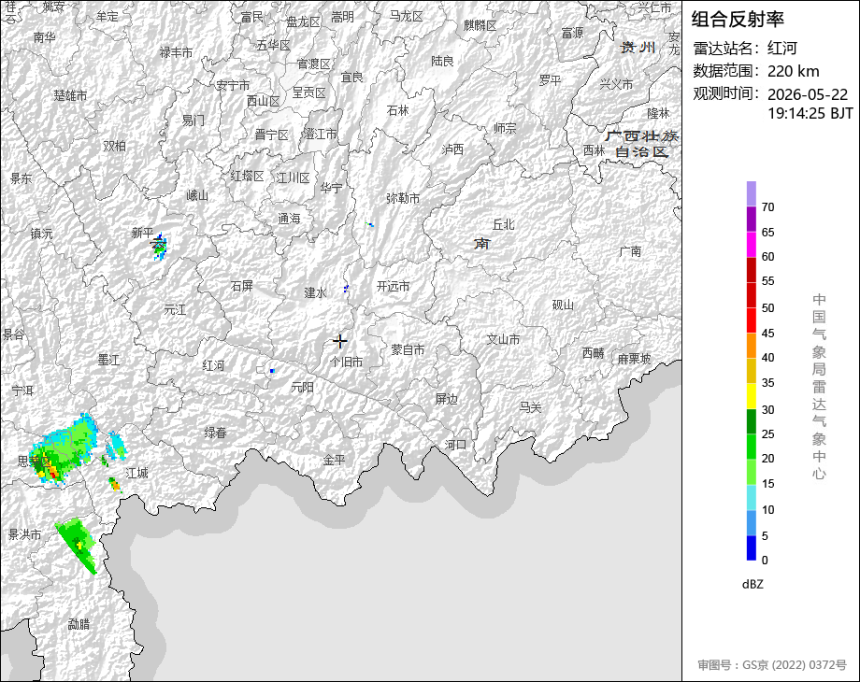Screen dimensions: 860x682
Task: Click the time 19:14:25 BJT
Action: click(810, 114)
